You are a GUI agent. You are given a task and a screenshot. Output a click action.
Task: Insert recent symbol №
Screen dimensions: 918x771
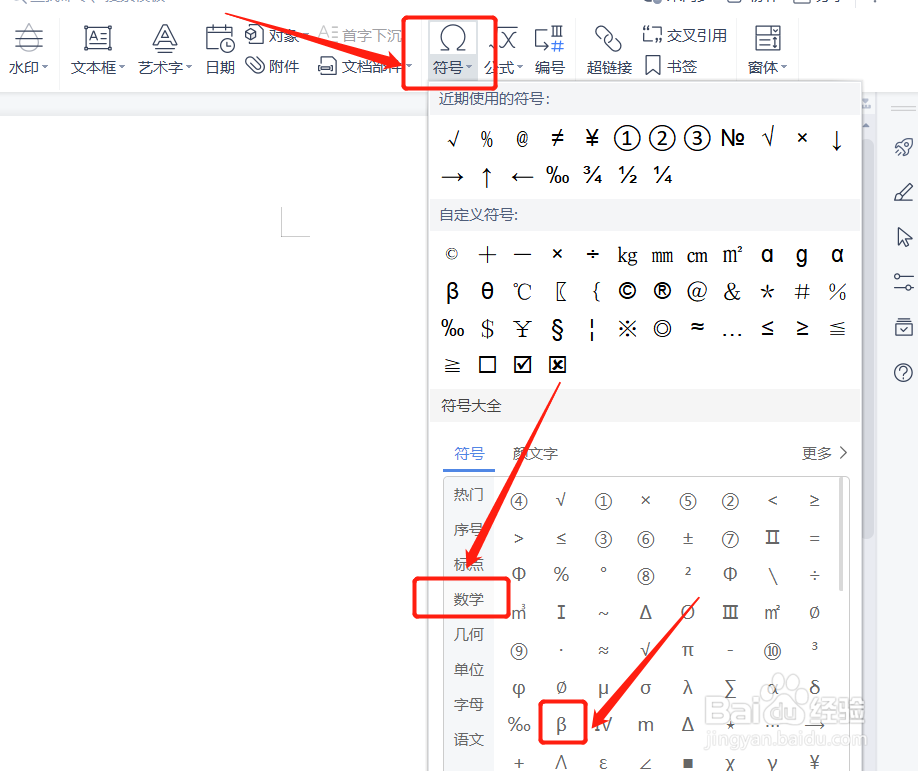[732, 139]
